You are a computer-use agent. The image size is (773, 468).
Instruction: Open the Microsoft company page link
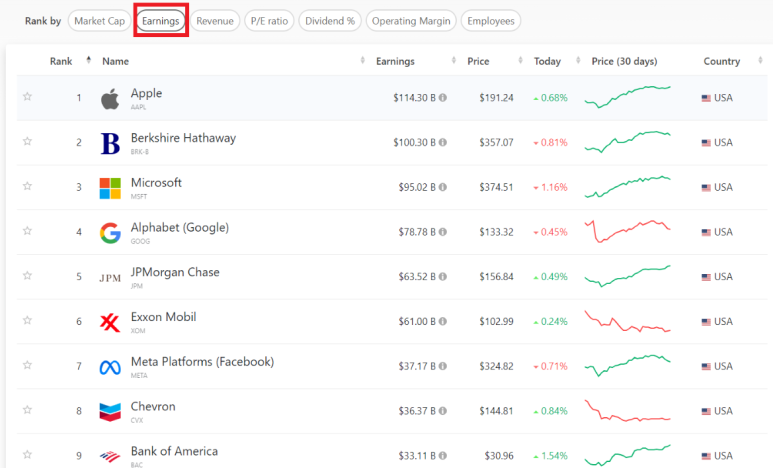point(156,183)
